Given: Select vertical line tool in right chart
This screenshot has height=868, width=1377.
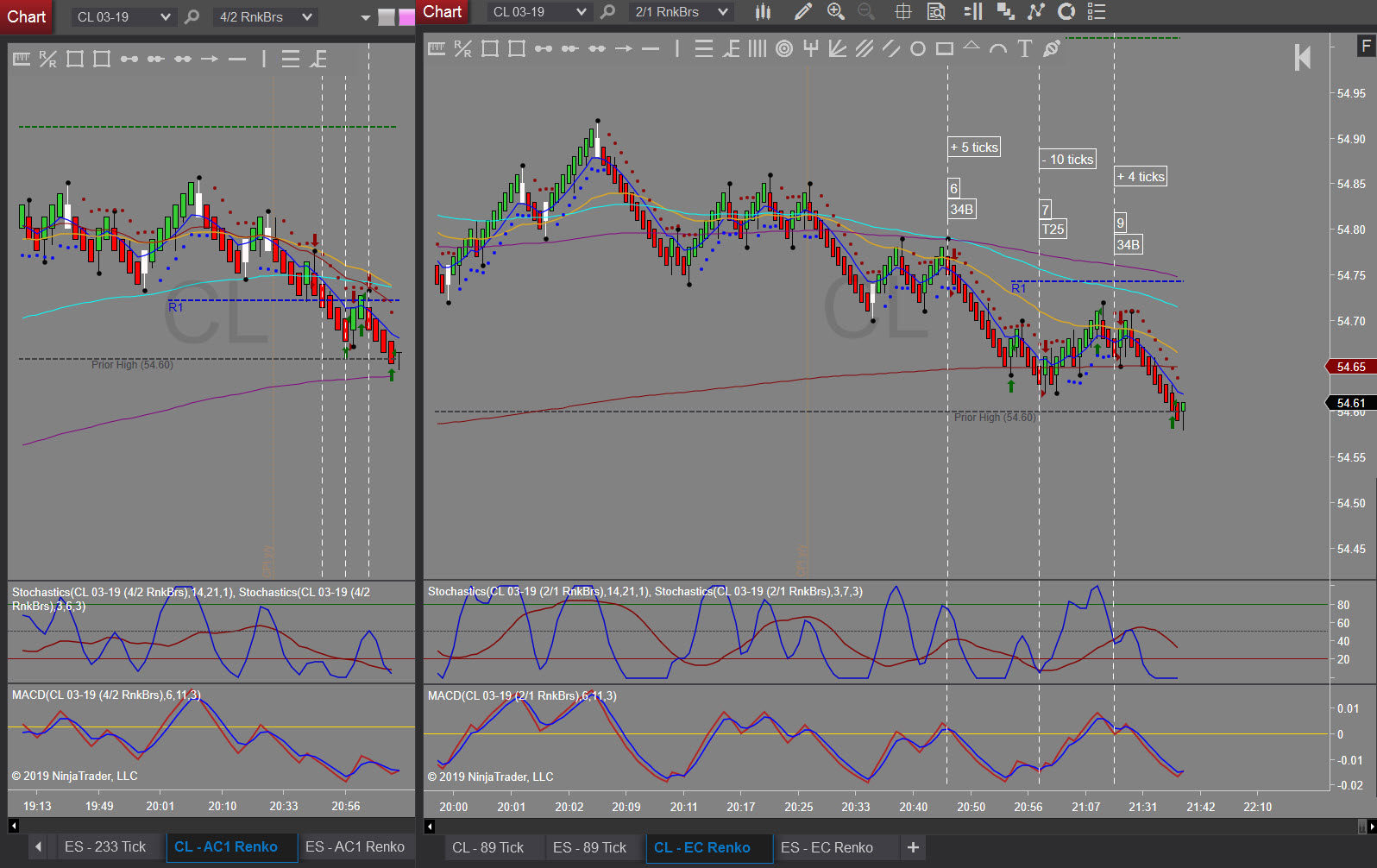Looking at the screenshot, I should (677, 49).
